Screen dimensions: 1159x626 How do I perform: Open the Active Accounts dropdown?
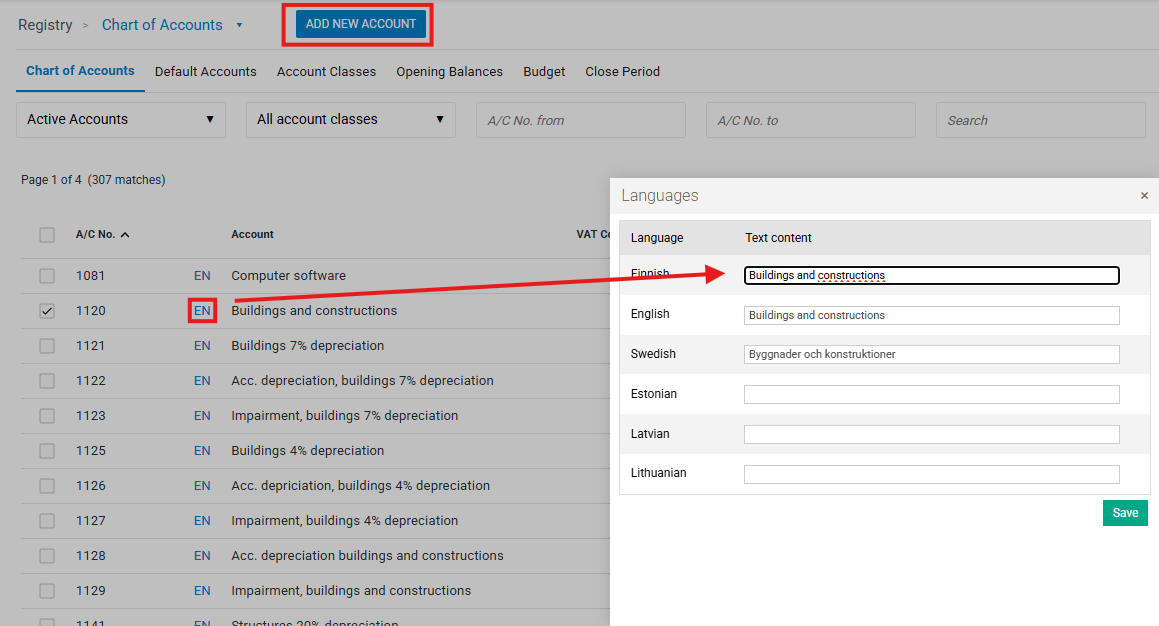[x=121, y=120]
